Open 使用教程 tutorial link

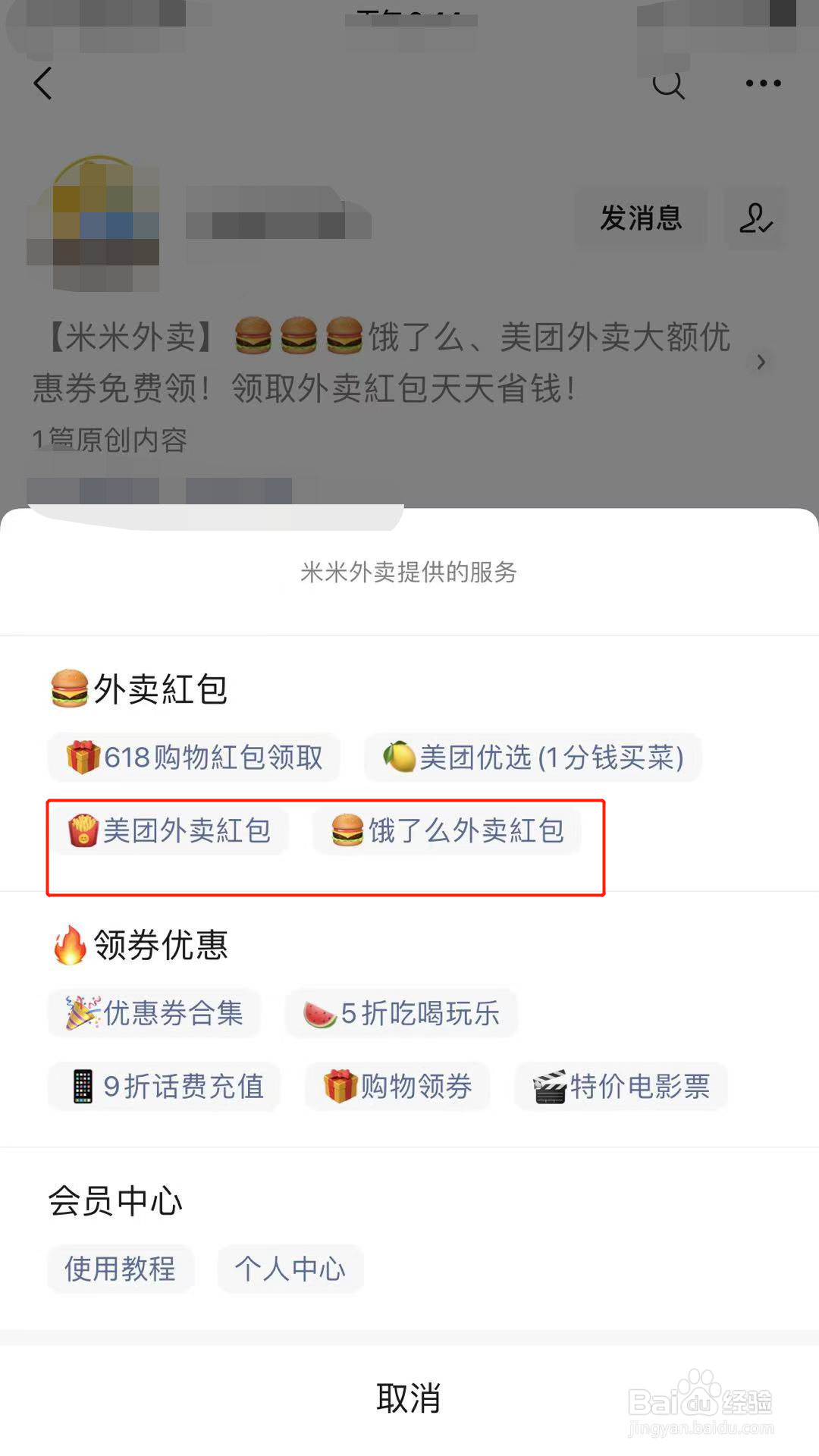click(121, 1269)
